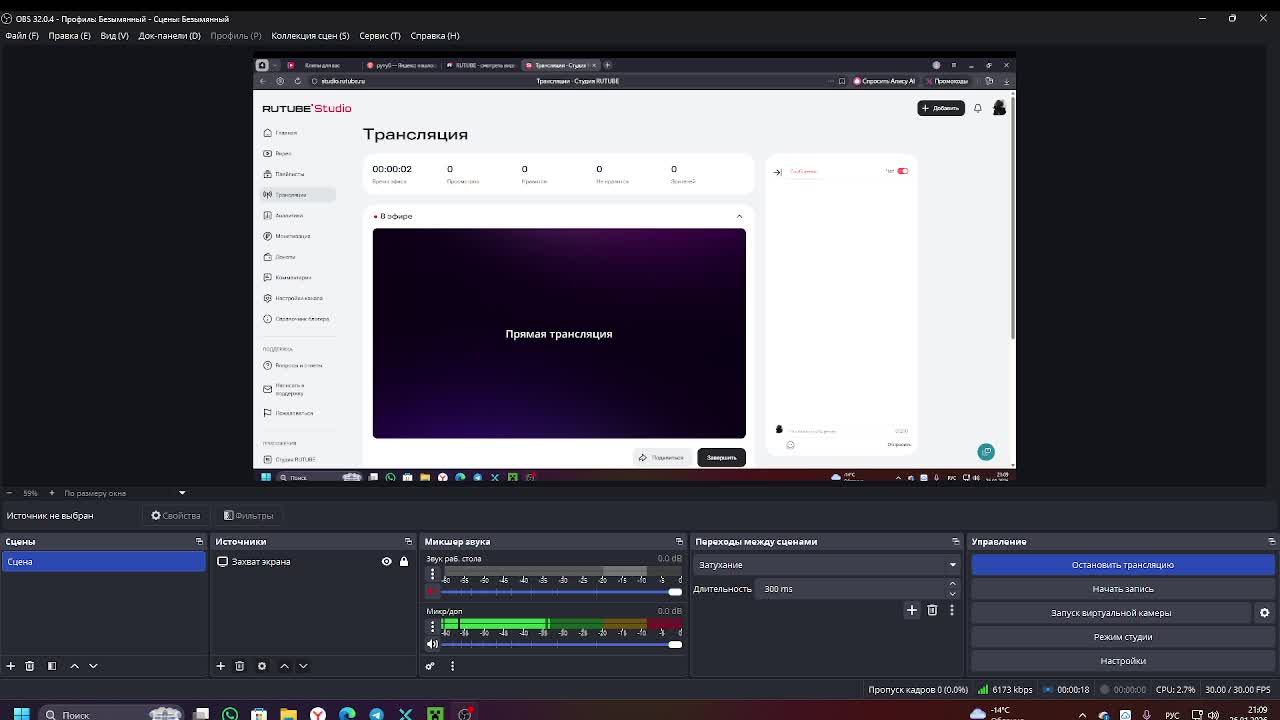Click Запуск виртуальной камеры button

(1111, 613)
